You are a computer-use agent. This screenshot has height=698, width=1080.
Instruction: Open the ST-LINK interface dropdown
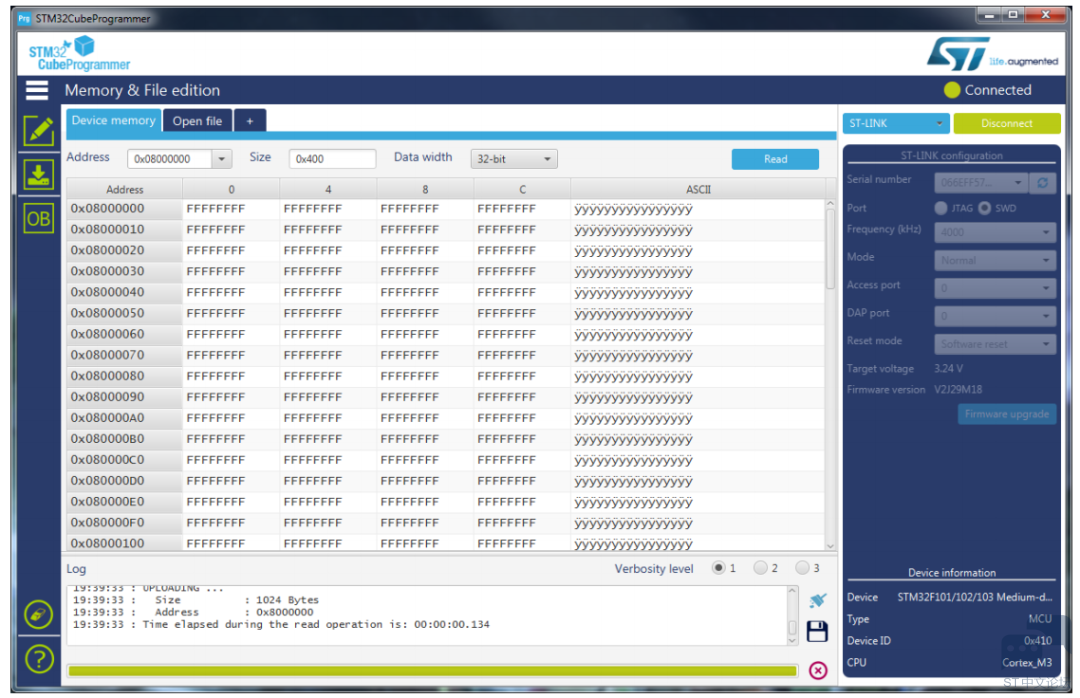tap(895, 123)
